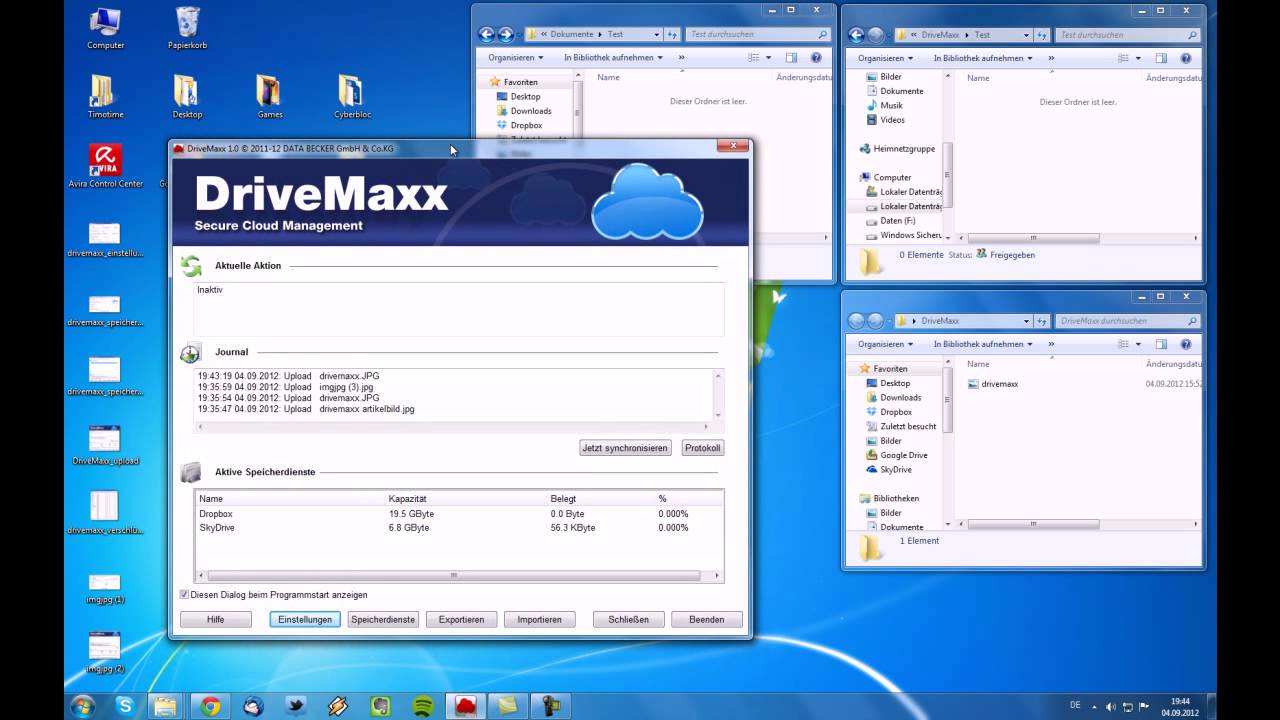Click the Exportieren button
1280x720 pixels.
click(x=461, y=620)
